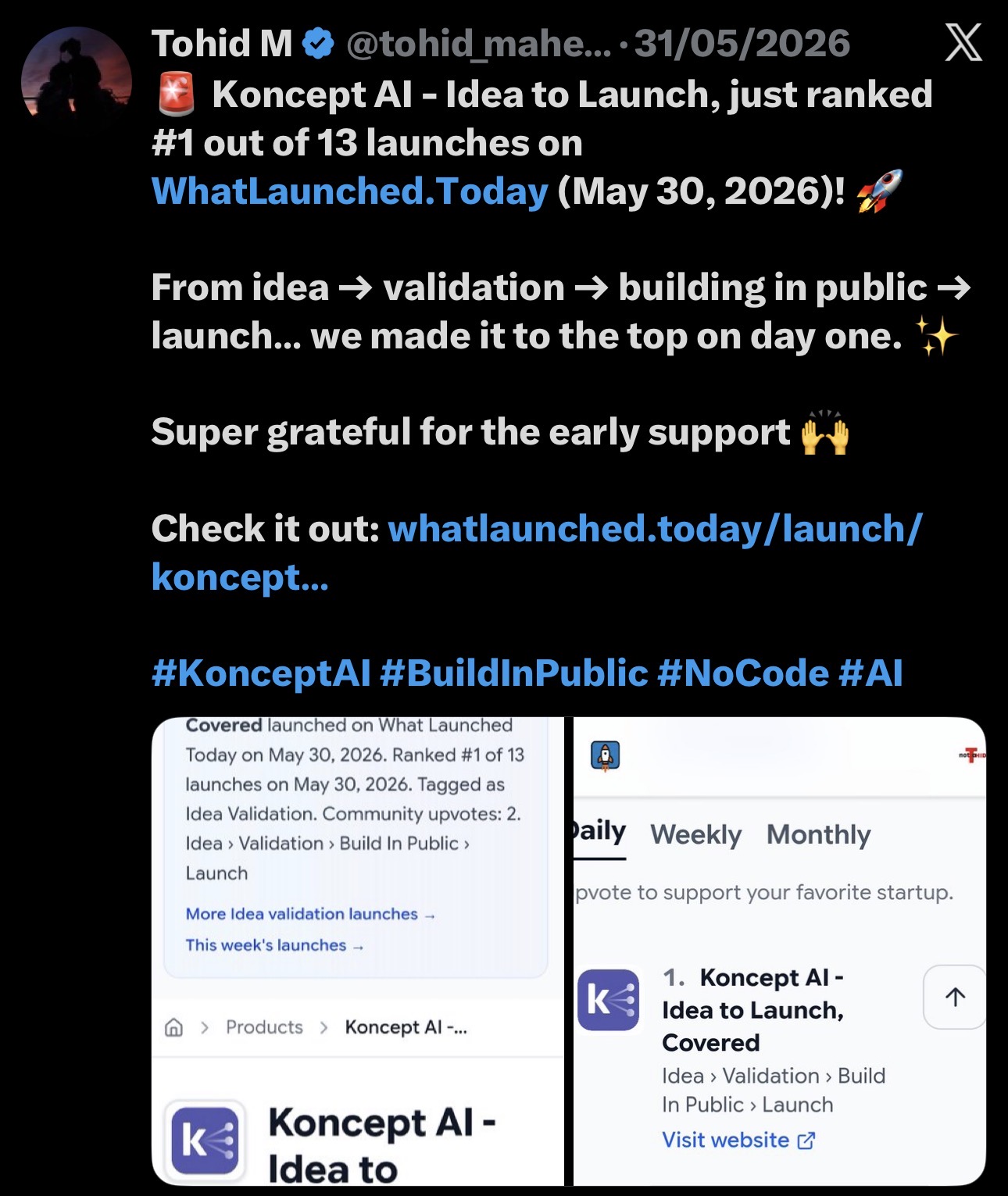The height and width of the screenshot is (1196, 1008).
Task: Open the #BuildInPublic hashtag
Action: pyautogui.click(x=514, y=673)
